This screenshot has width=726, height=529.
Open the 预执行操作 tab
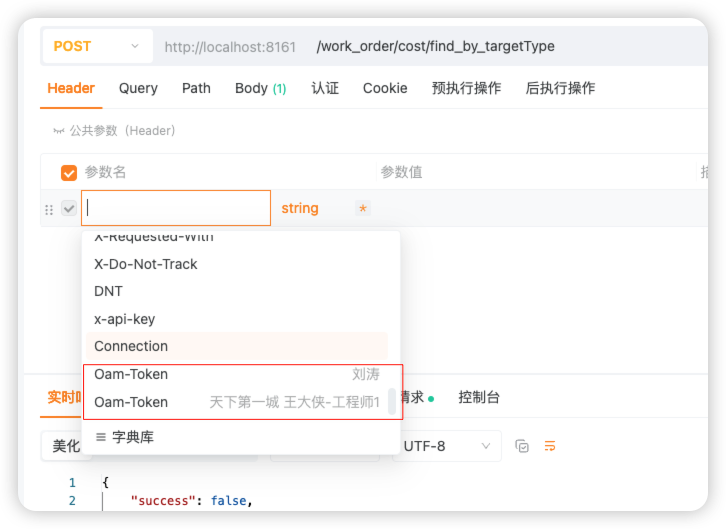tap(466, 88)
